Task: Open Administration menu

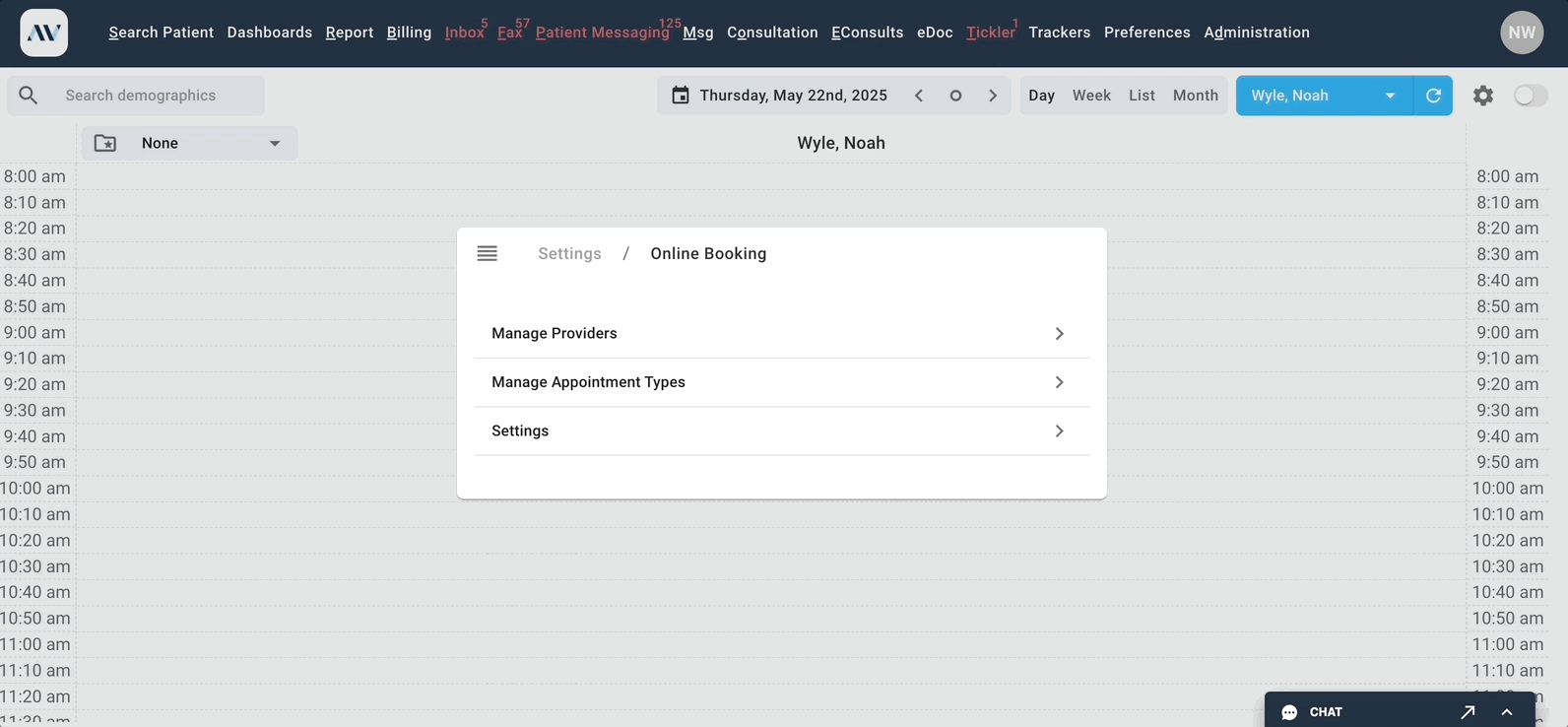Action: tap(1257, 33)
